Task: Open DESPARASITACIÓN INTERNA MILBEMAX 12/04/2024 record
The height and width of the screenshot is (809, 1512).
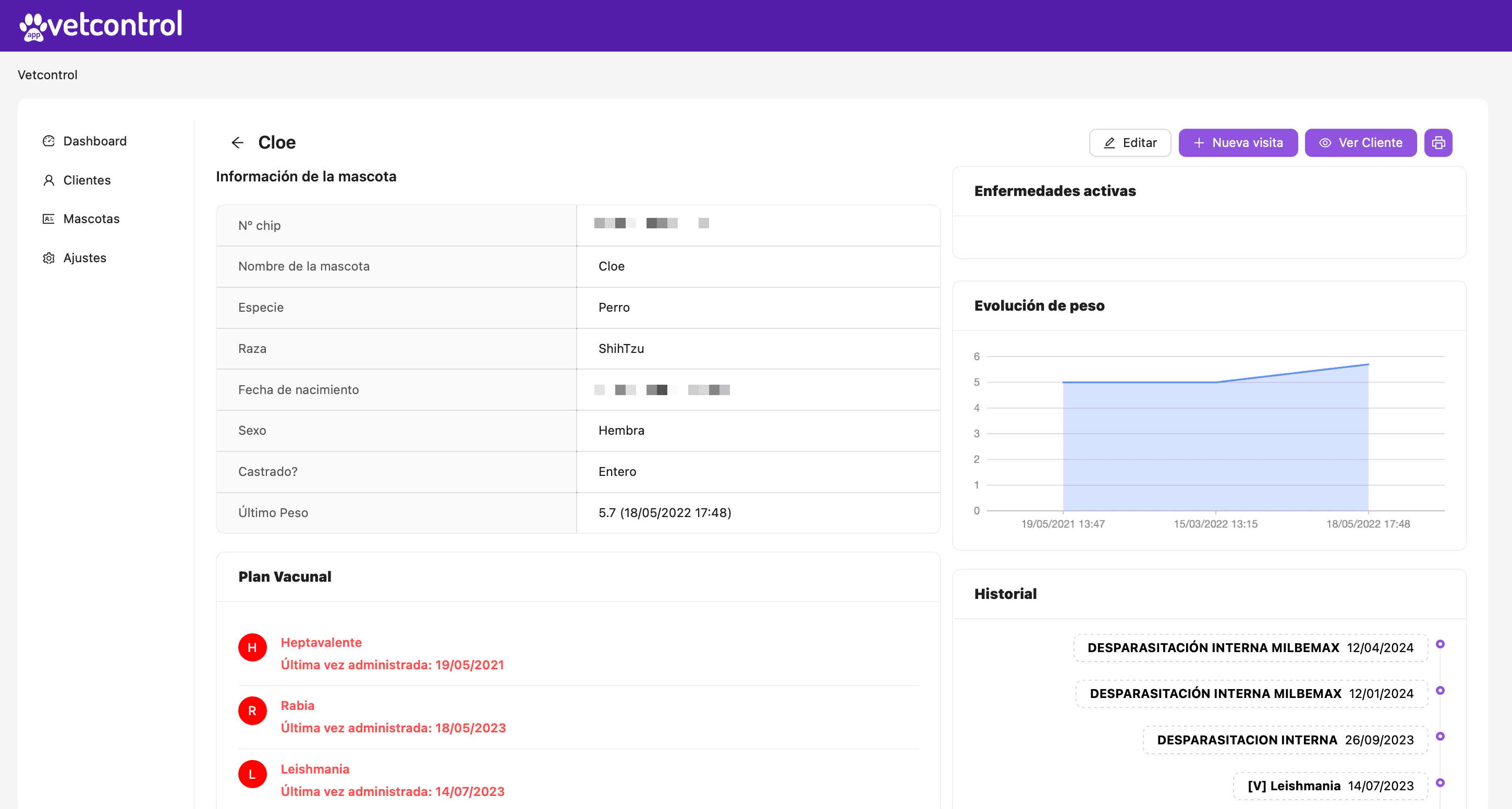Action: pyautogui.click(x=1251, y=648)
